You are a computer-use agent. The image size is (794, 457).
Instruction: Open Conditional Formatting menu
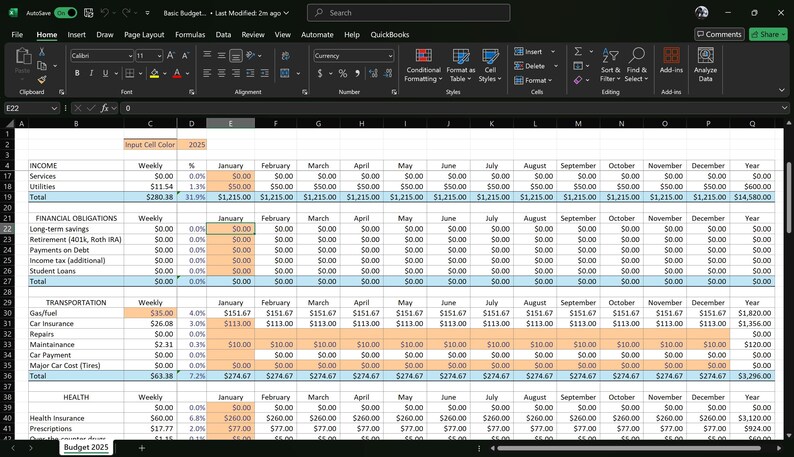pos(423,65)
